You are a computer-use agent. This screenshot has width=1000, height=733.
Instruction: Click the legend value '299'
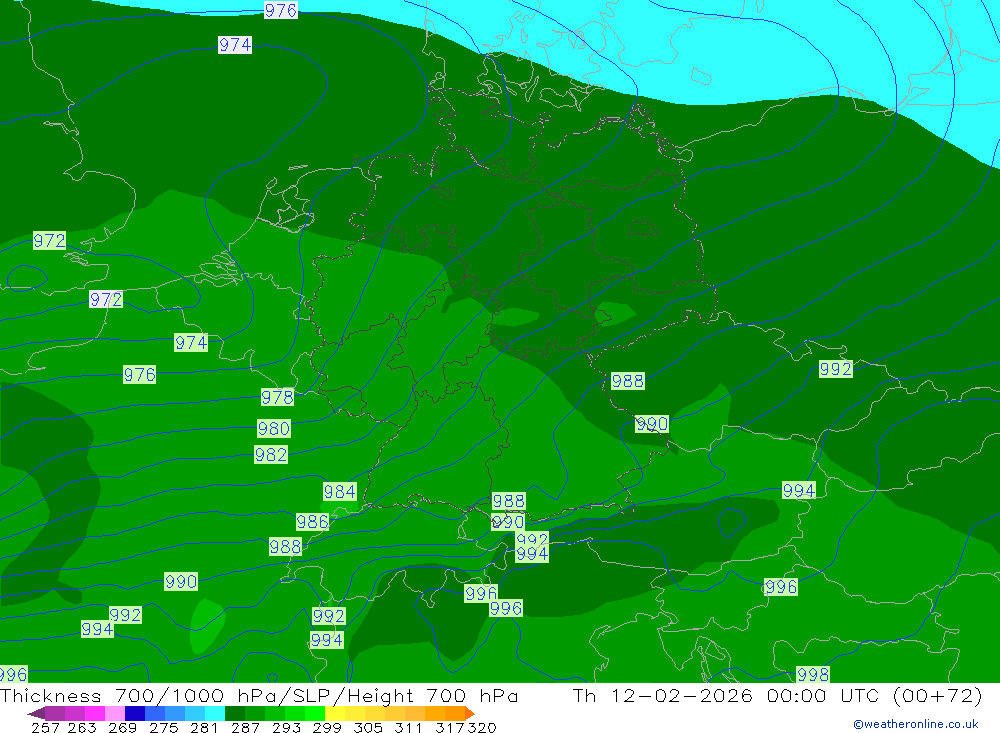coord(327,728)
